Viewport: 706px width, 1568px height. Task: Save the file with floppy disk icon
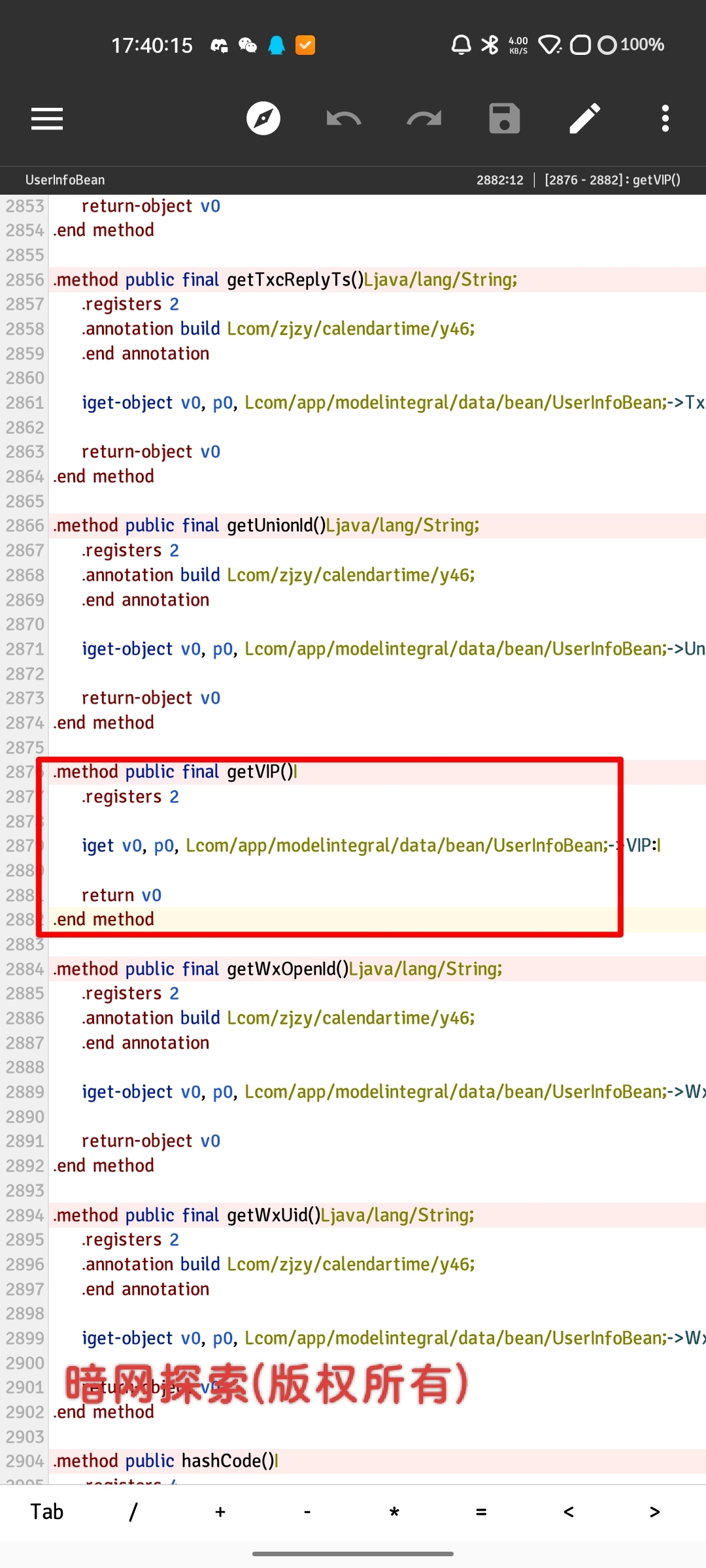pyautogui.click(x=505, y=119)
